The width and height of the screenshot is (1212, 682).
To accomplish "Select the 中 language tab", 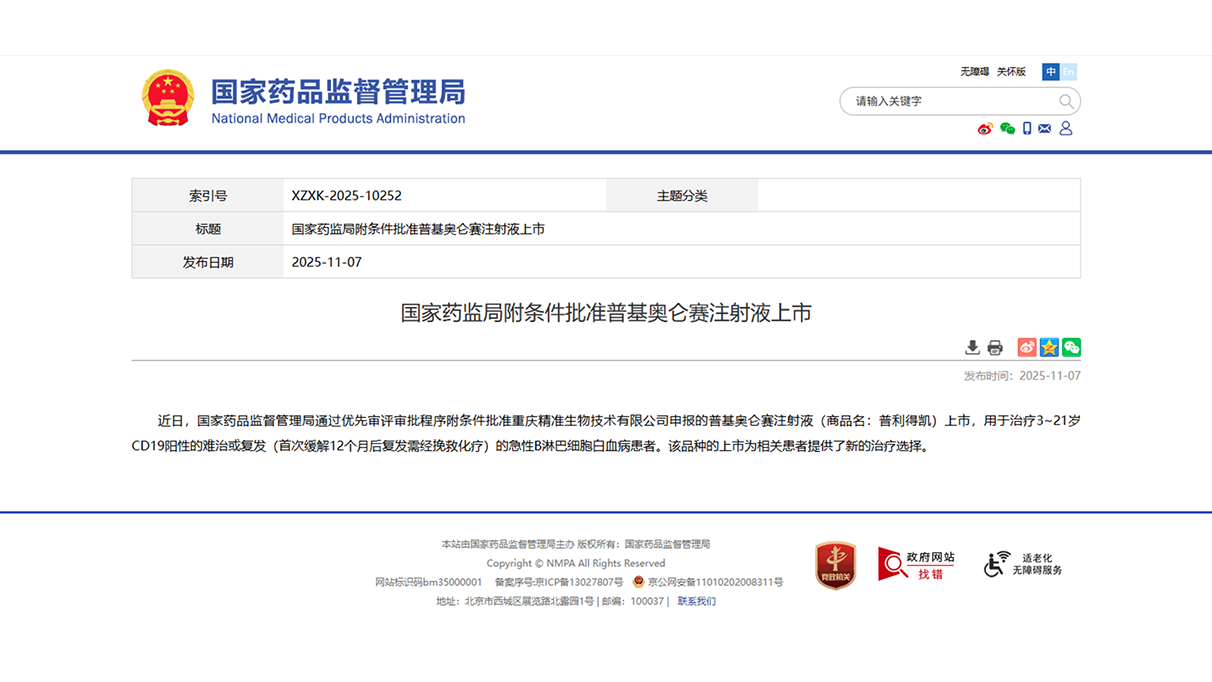I will 1049,71.
